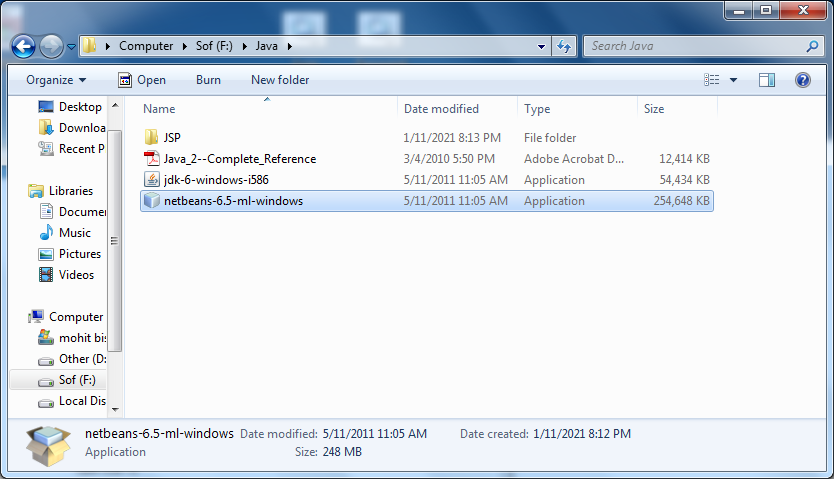Image resolution: width=834 pixels, height=479 pixels.
Task: Click the netbeans package icon in details pane
Action: tap(48, 446)
